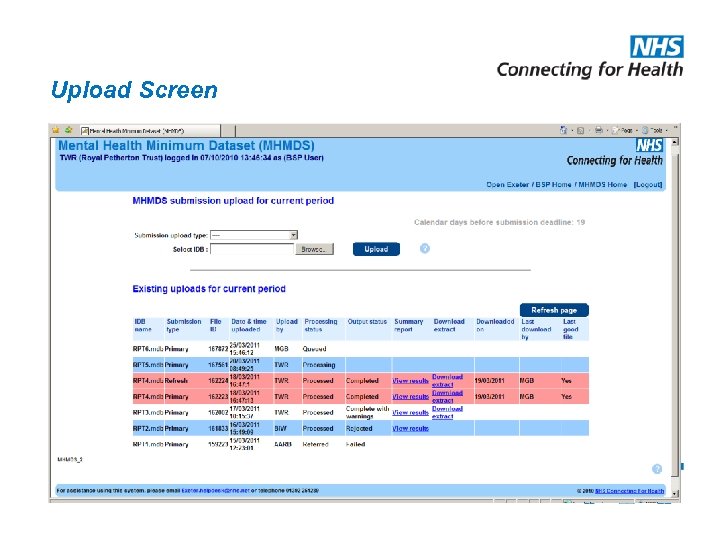This screenshot has width=720, height=540.
Task: Click the NHS logo in the page header
Action: (x=649, y=145)
